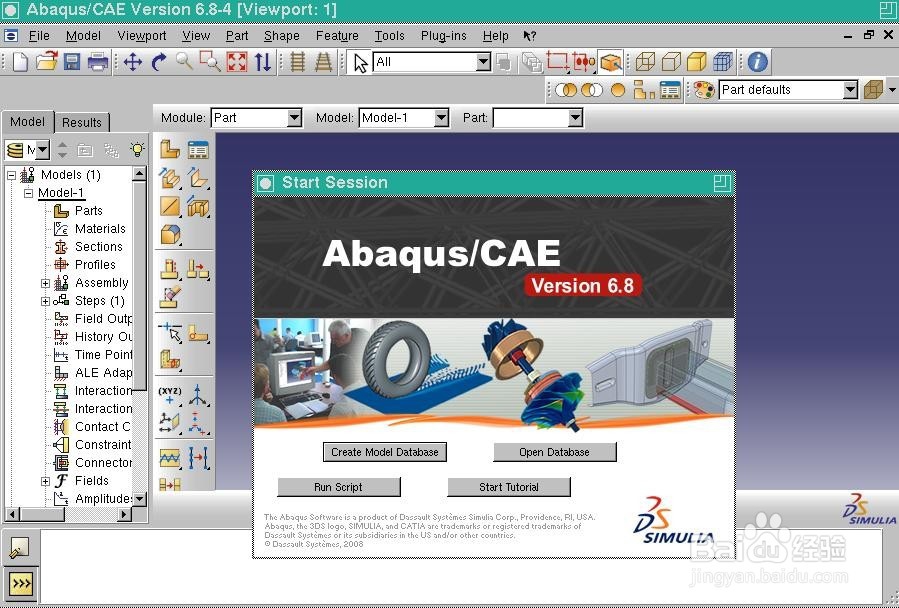The width and height of the screenshot is (899, 608).
Task: Enable Shaded render style
Action: pos(696,61)
